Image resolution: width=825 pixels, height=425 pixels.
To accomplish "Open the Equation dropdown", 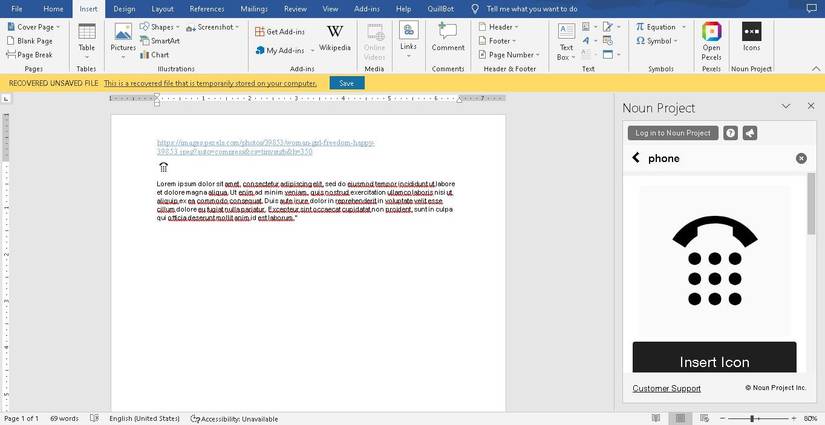I will pyautogui.click(x=661, y=27).
